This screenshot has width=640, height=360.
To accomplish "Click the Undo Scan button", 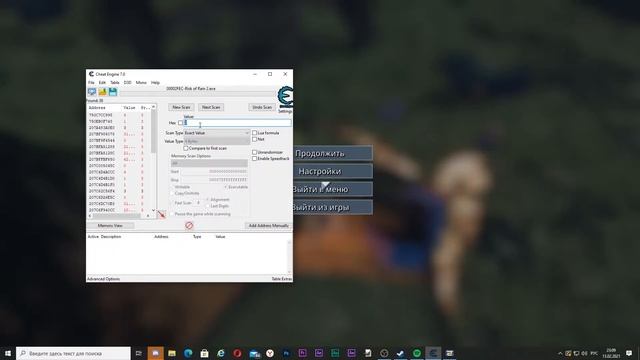I will pos(262,107).
